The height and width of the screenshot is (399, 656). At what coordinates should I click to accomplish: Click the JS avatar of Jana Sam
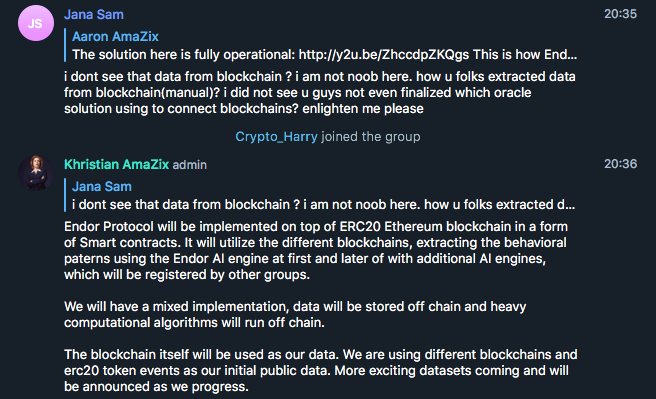click(36, 23)
